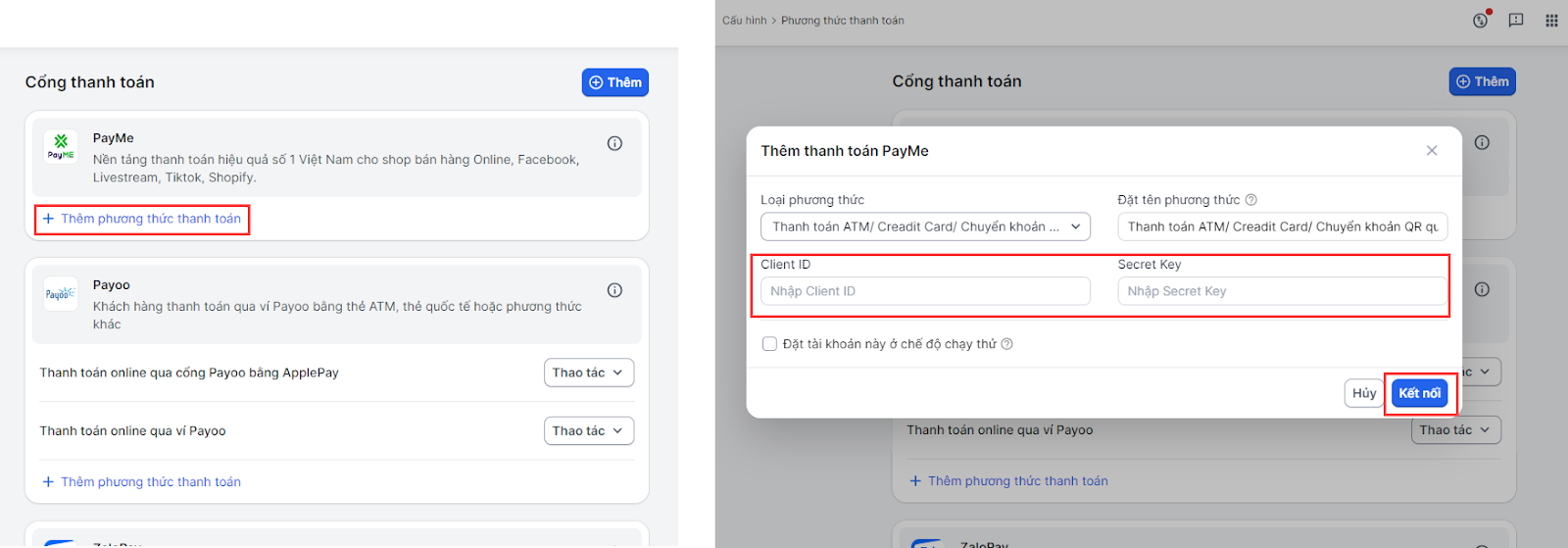Viewport: 1568px width, 548px height.
Task: Click the info icon beside PayMe
Action: click(614, 143)
